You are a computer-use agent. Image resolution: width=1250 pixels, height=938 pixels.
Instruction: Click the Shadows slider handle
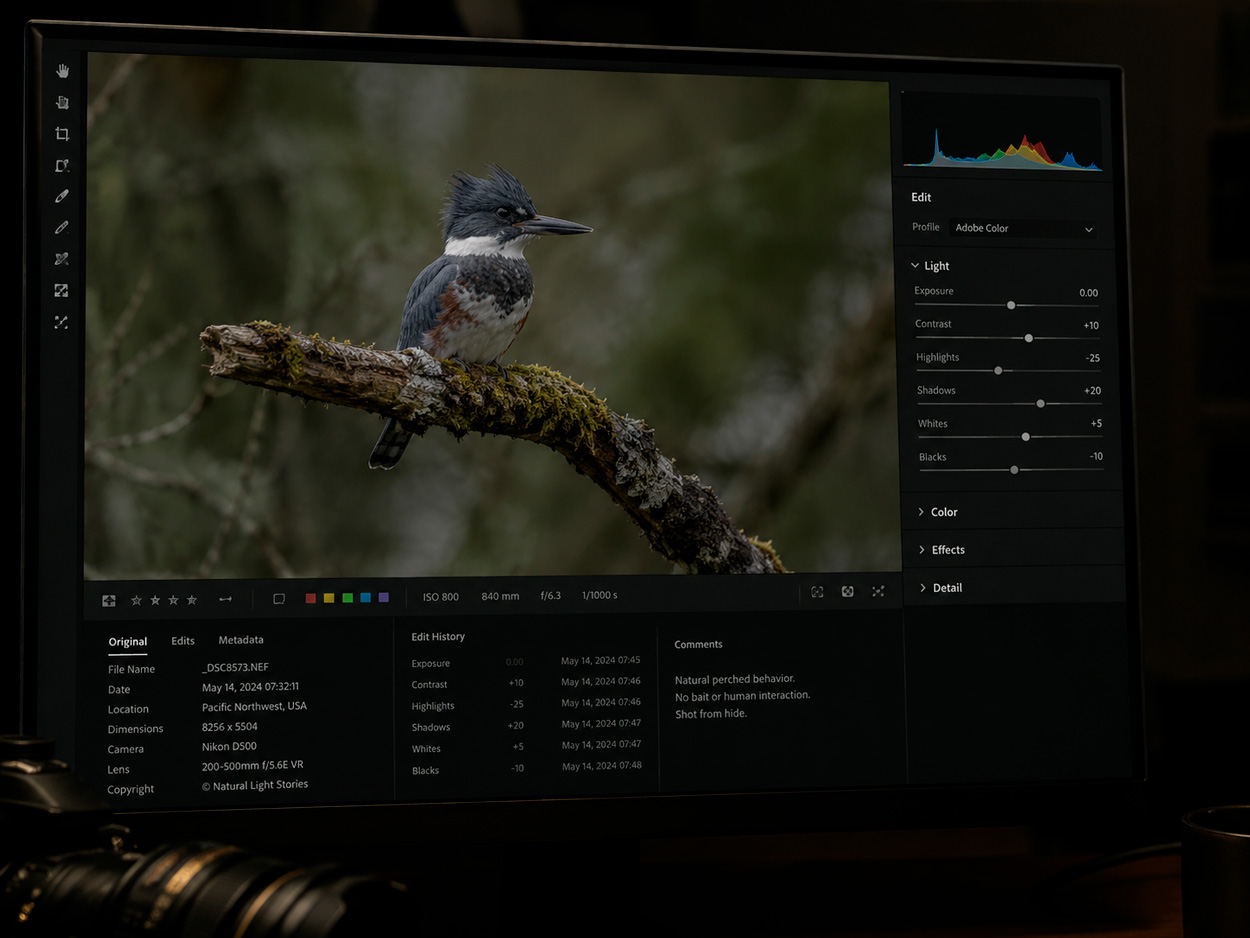click(1041, 404)
